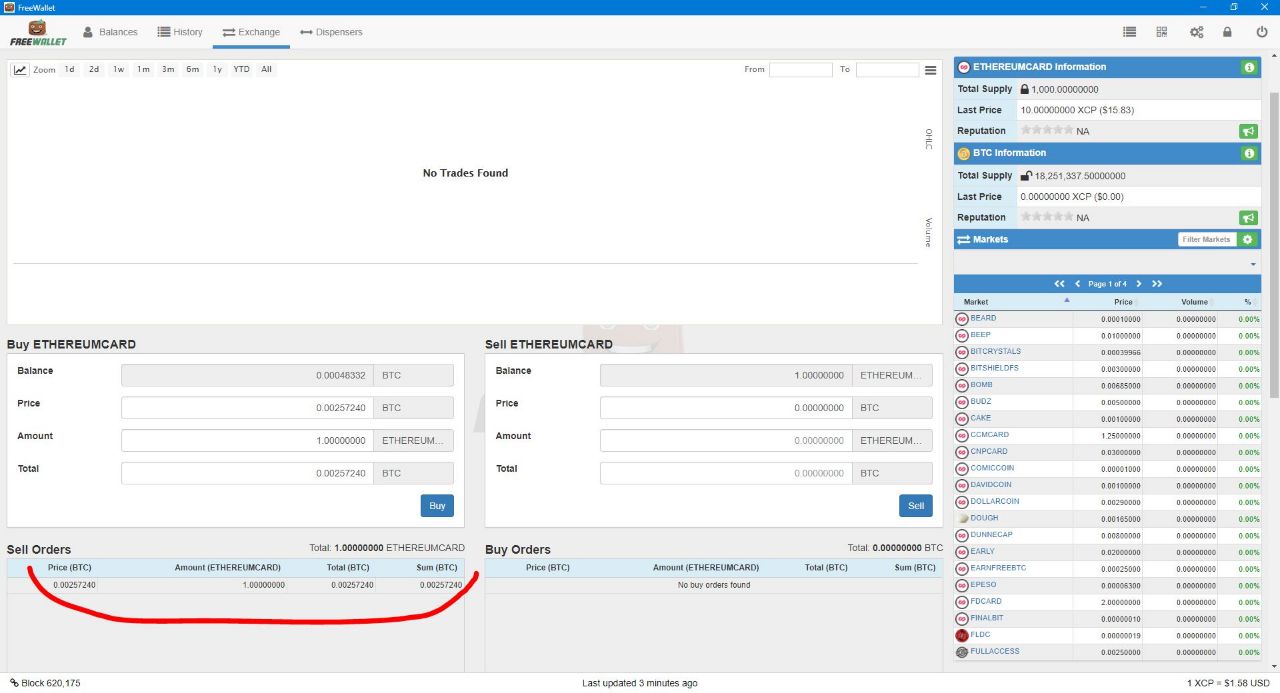
Task: Switch to Balances tab
Action: [x=110, y=32]
